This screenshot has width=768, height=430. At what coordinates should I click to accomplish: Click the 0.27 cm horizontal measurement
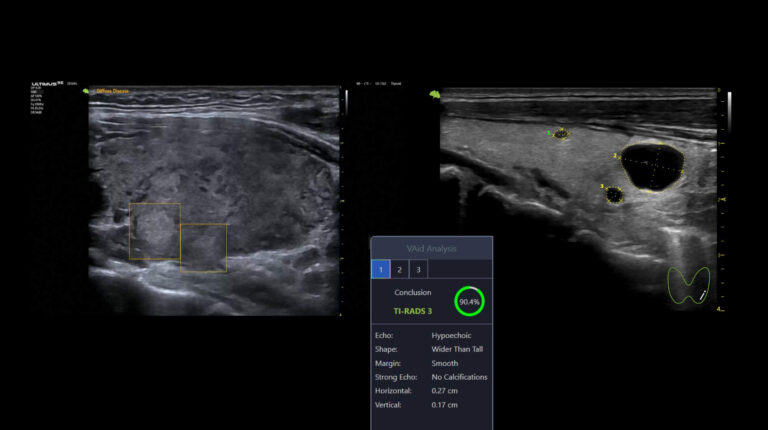[x=444, y=391]
